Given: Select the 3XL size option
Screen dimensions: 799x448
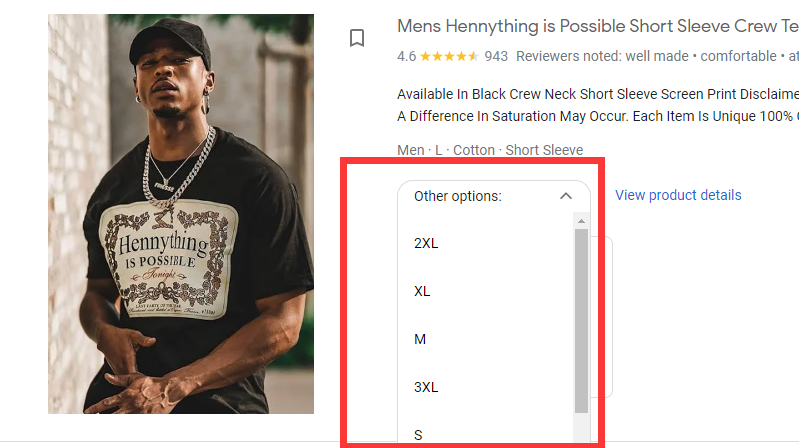Looking at the screenshot, I should (426, 387).
